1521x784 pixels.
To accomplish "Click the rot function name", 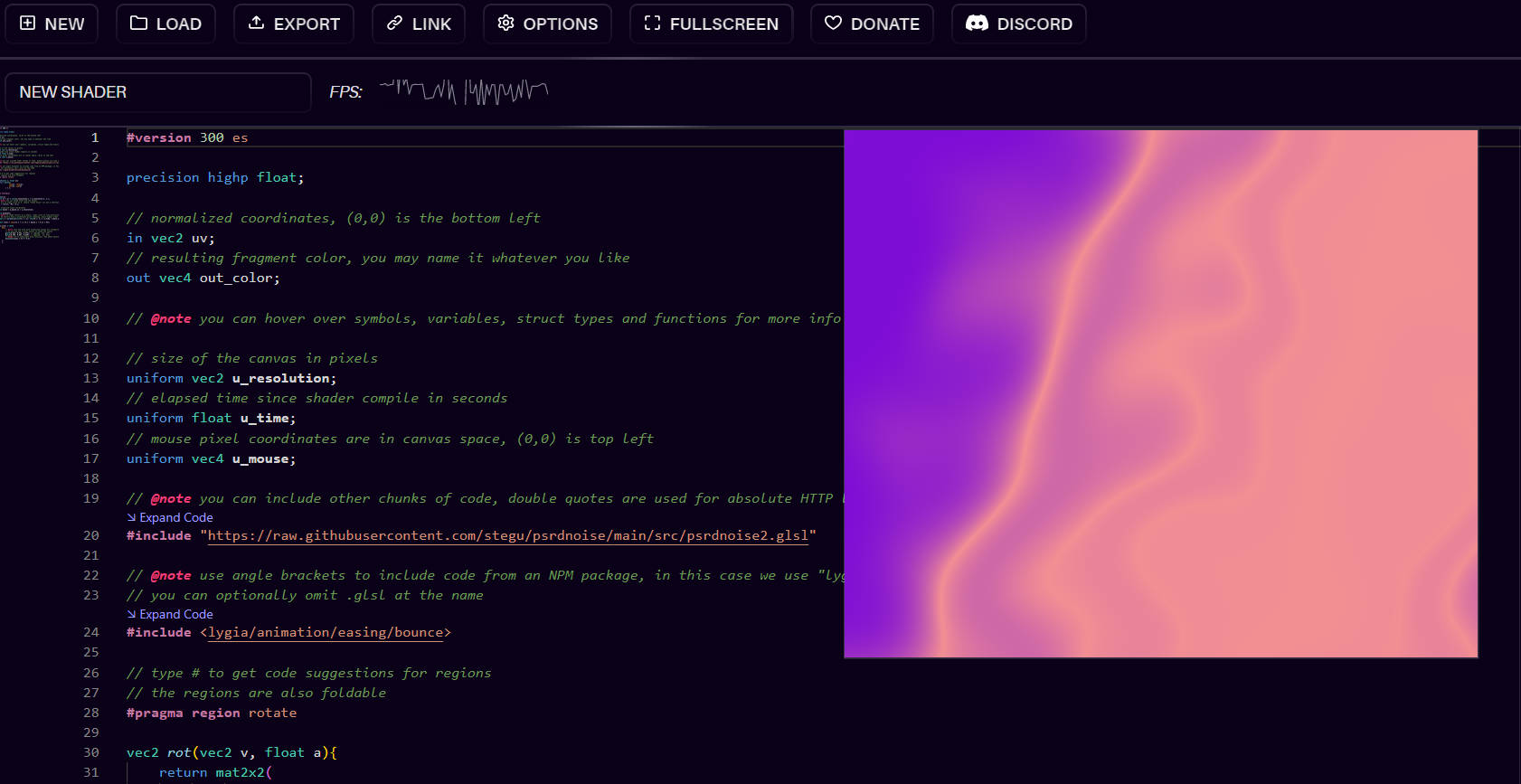I will (x=178, y=752).
